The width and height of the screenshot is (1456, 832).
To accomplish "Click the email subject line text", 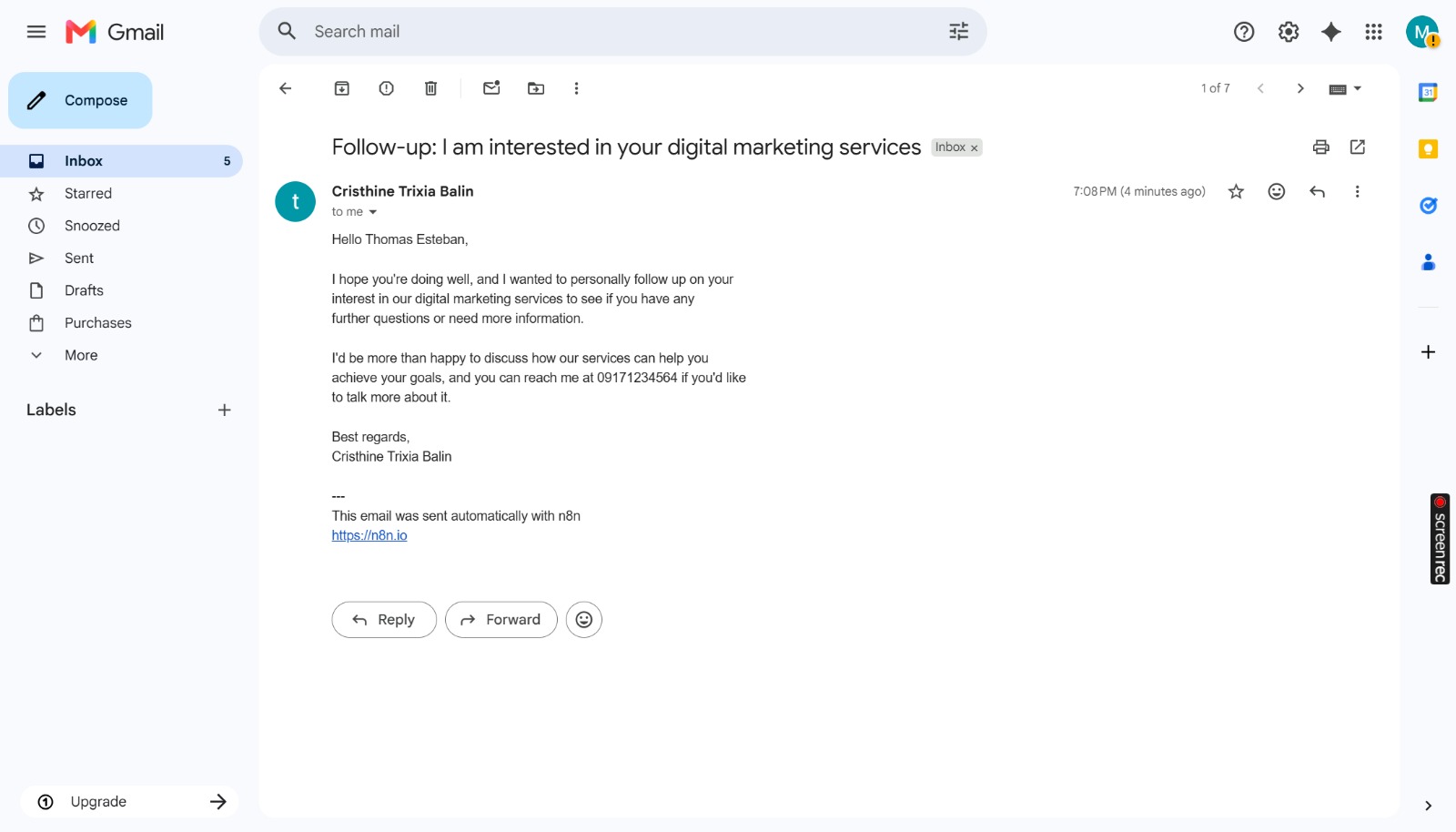I will coord(626,147).
